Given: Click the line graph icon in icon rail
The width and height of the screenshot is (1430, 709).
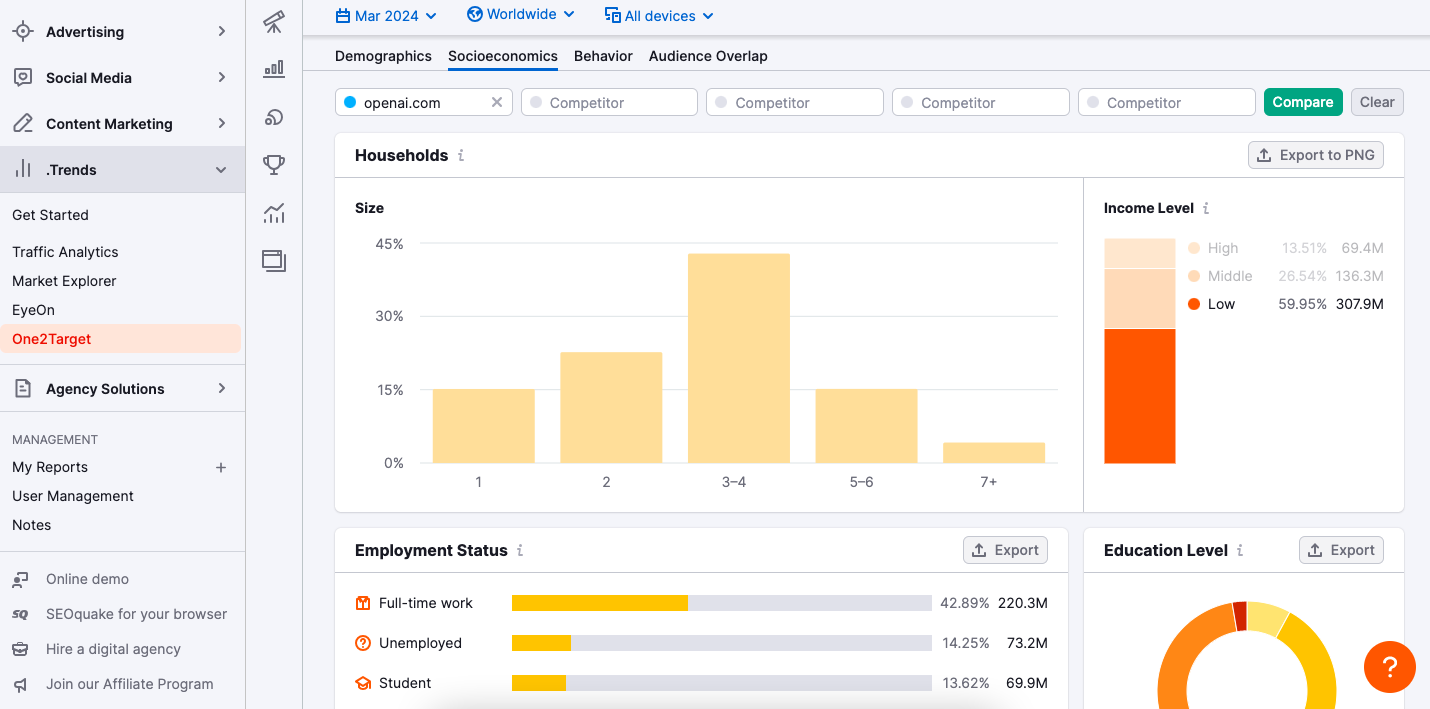Looking at the screenshot, I should [274, 213].
